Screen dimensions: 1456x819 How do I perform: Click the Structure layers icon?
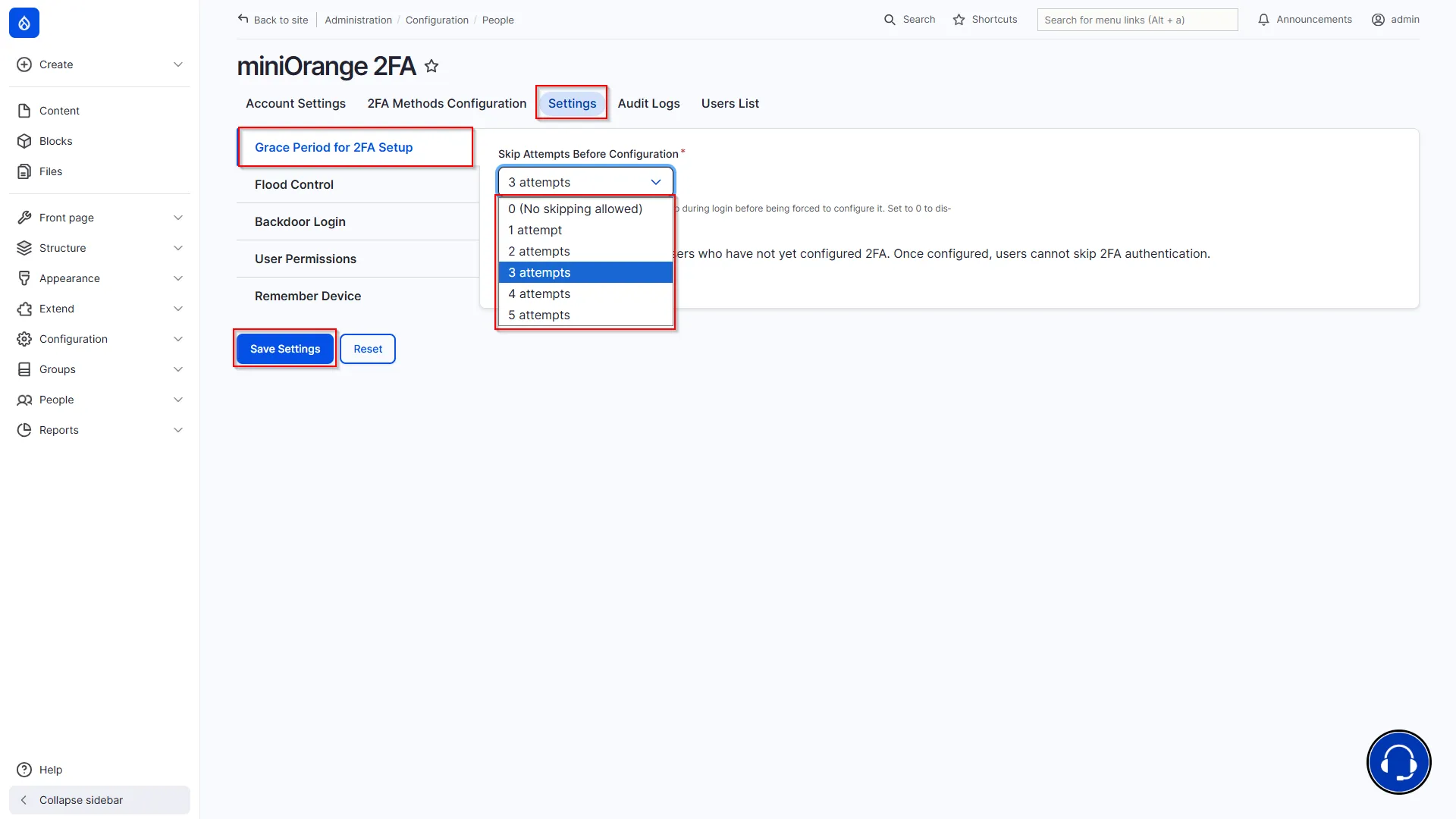click(24, 248)
